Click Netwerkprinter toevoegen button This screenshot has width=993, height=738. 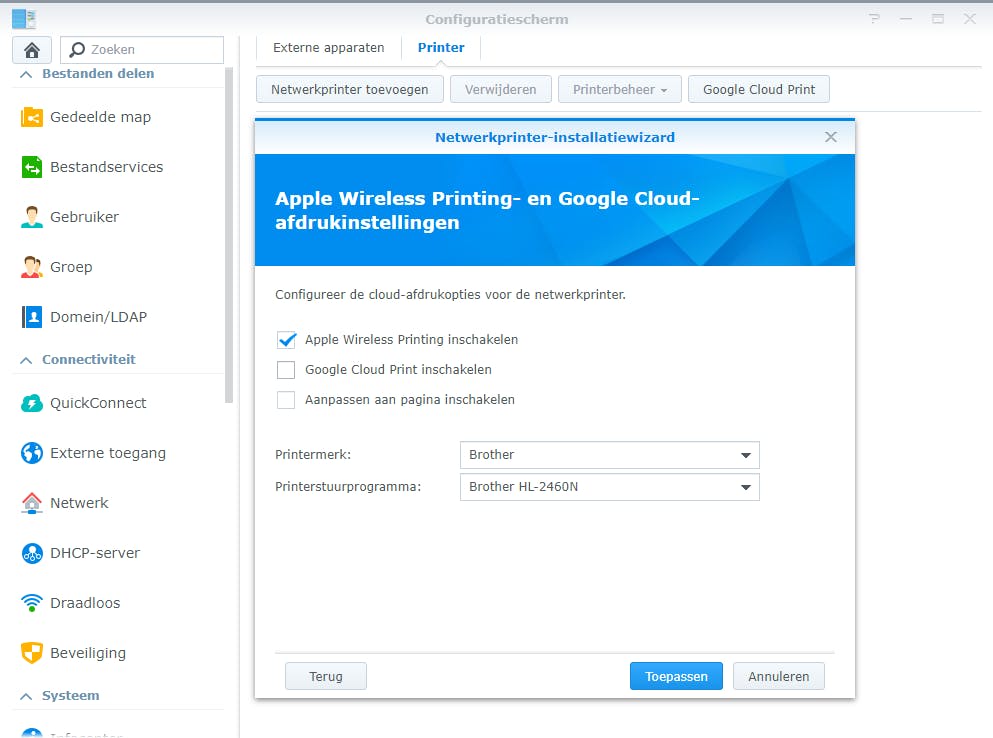coord(350,89)
